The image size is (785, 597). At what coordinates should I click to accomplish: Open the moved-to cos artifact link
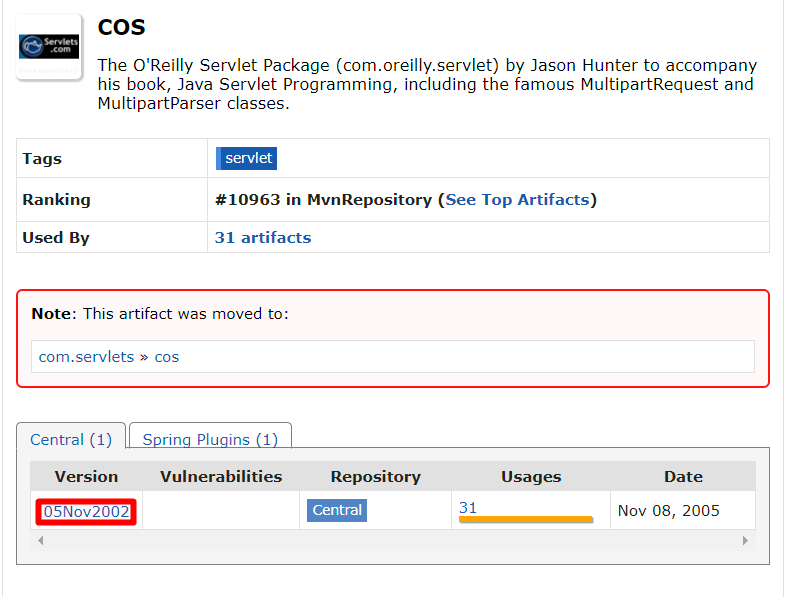[x=167, y=357]
